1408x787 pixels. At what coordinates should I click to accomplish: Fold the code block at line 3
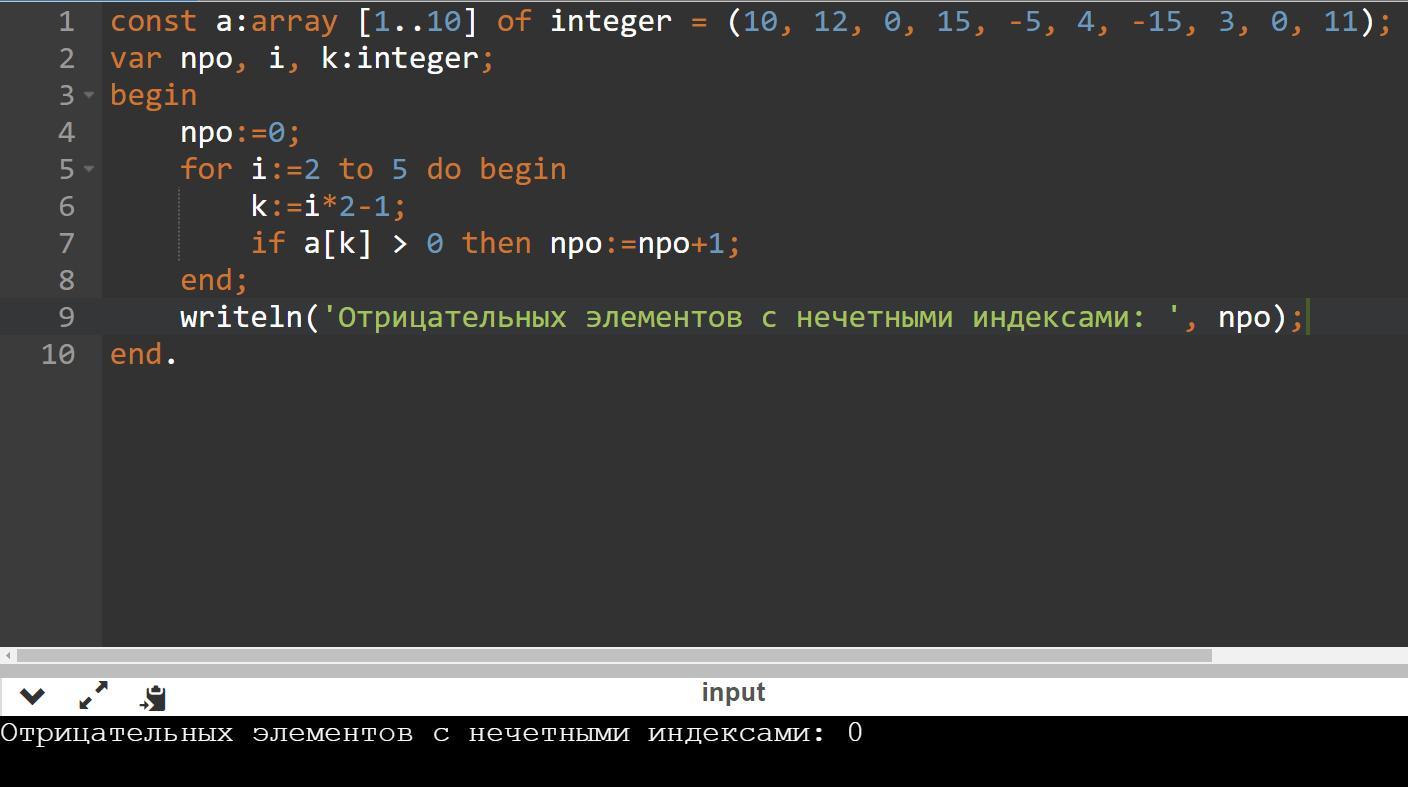(x=89, y=95)
